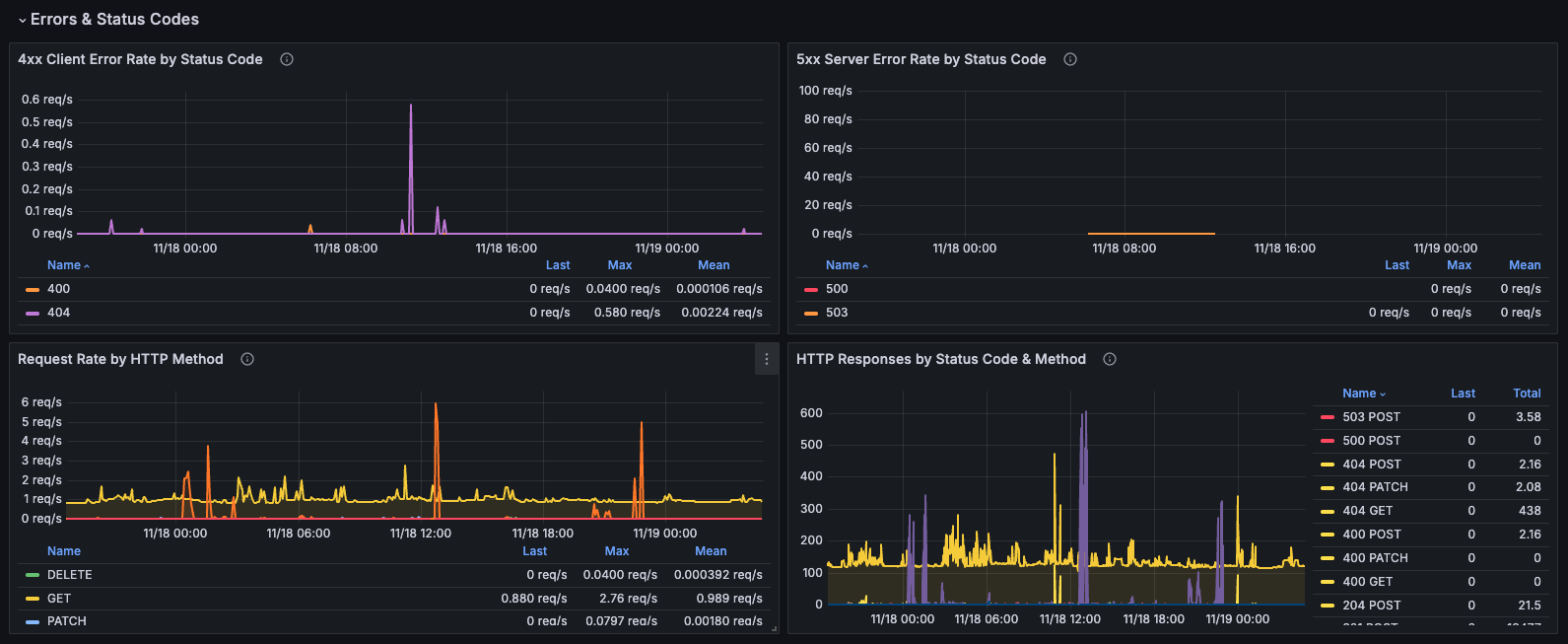Click info icon beside 5xx Server Error Rate title
The height and width of the screenshot is (644, 1568).
[x=1070, y=59]
